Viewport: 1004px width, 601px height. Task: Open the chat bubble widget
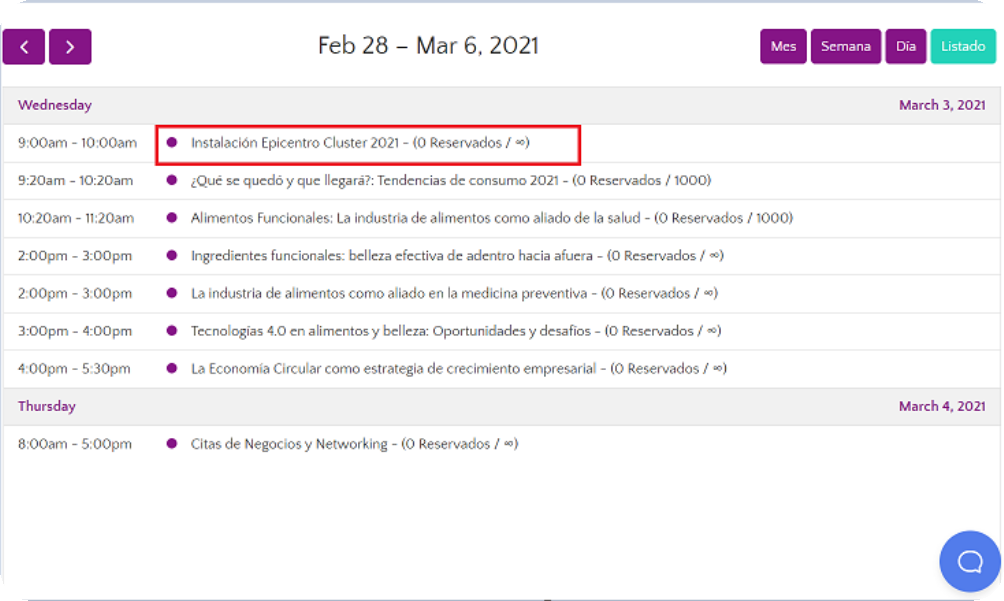[969, 561]
